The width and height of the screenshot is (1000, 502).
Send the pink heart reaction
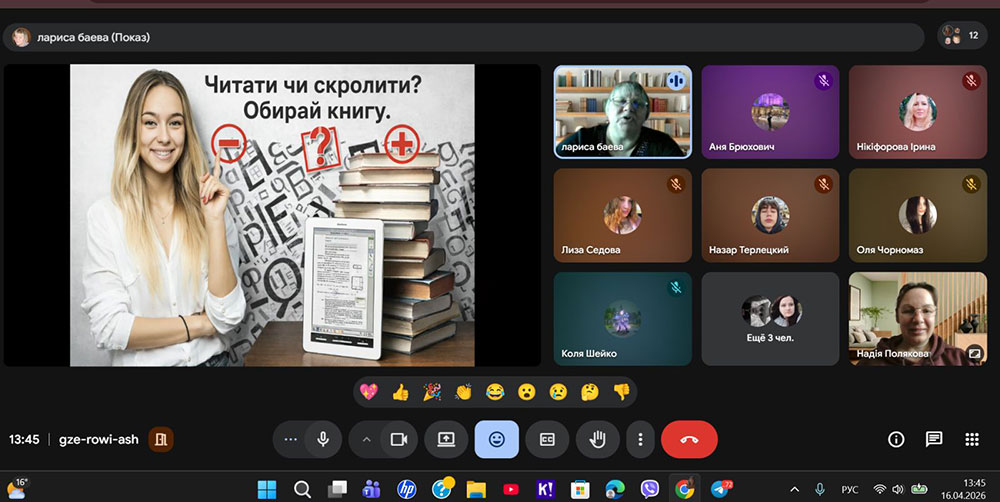369,392
